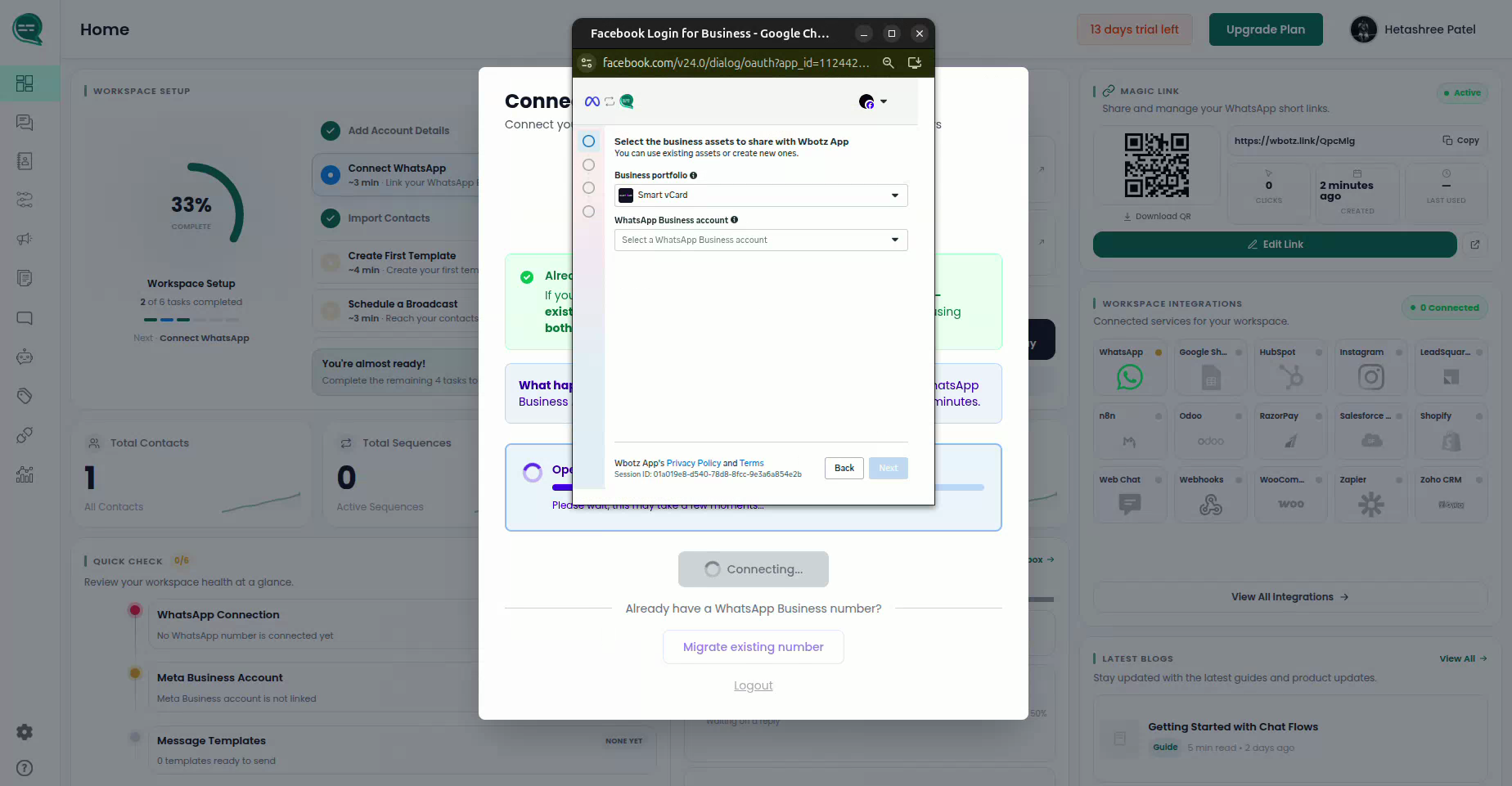The height and width of the screenshot is (786, 1512).
Task: Click the Next button in Facebook dialog
Action: [x=889, y=469]
